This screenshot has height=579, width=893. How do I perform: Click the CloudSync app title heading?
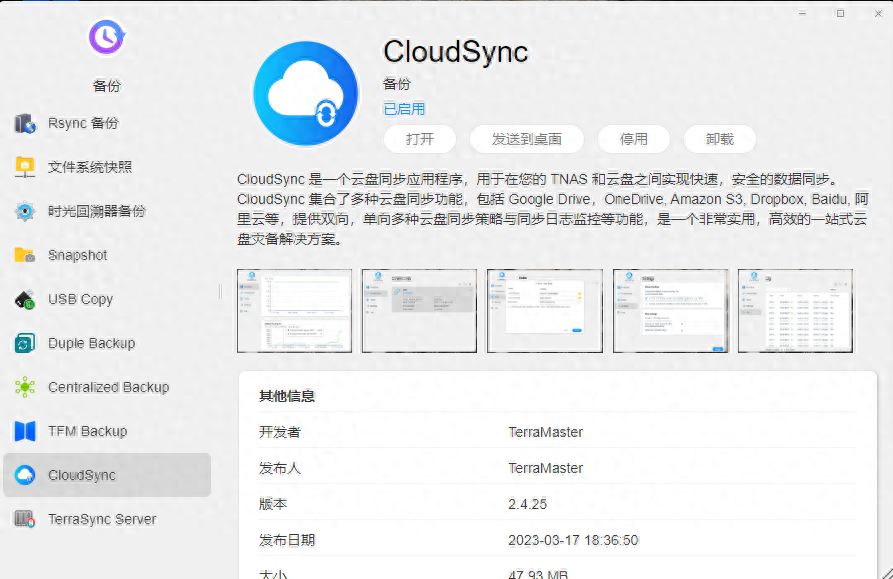pos(456,52)
